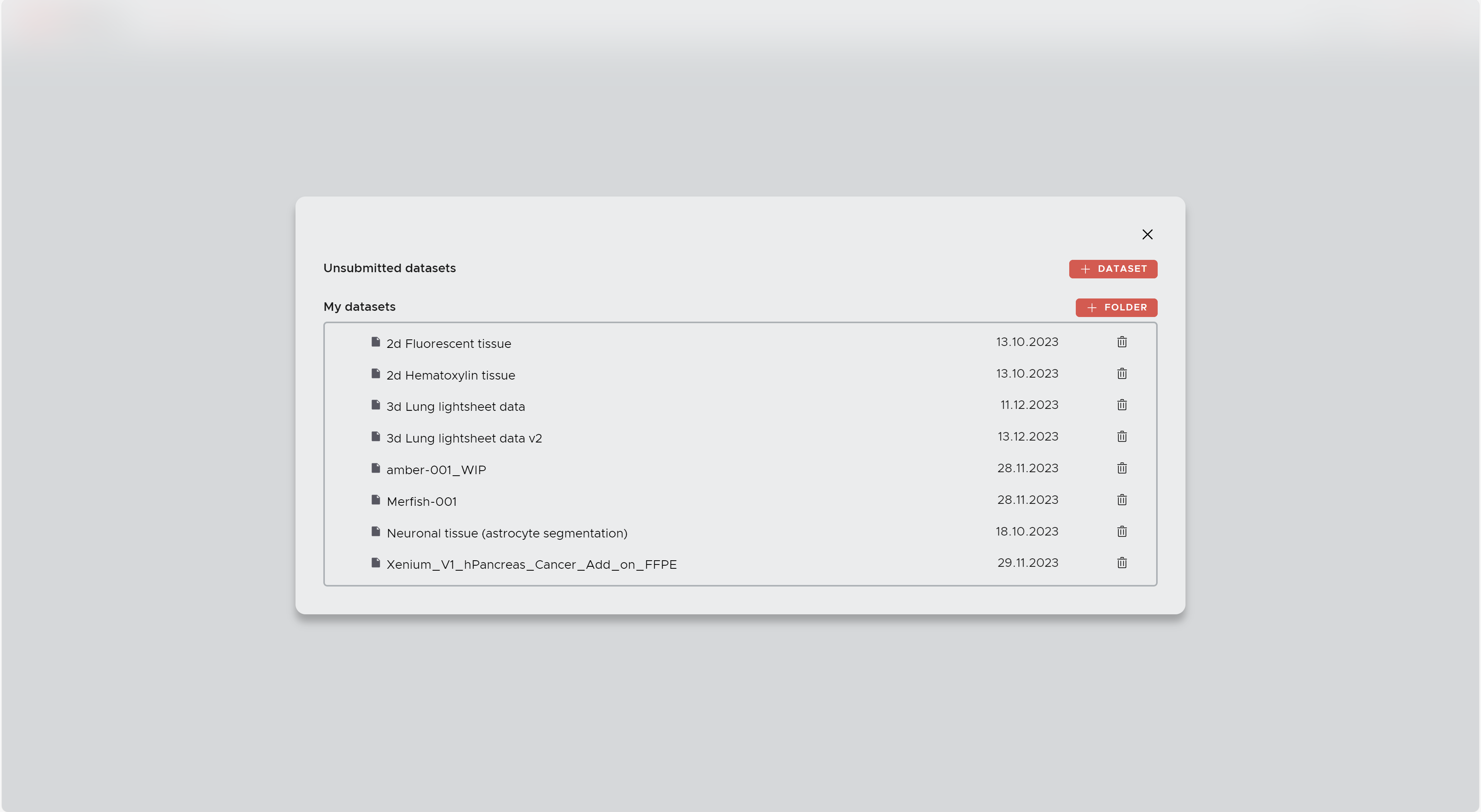Create a new dataset
This screenshot has width=1481, height=812.
pyautogui.click(x=1113, y=268)
